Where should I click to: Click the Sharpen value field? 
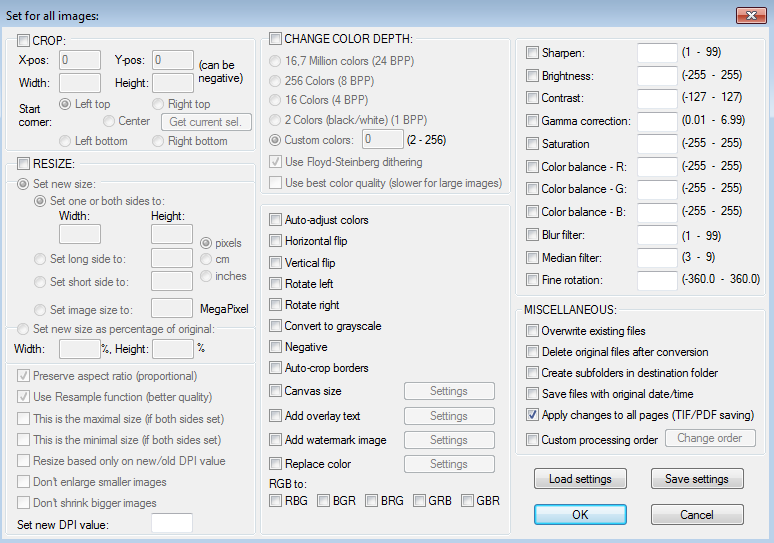657,52
